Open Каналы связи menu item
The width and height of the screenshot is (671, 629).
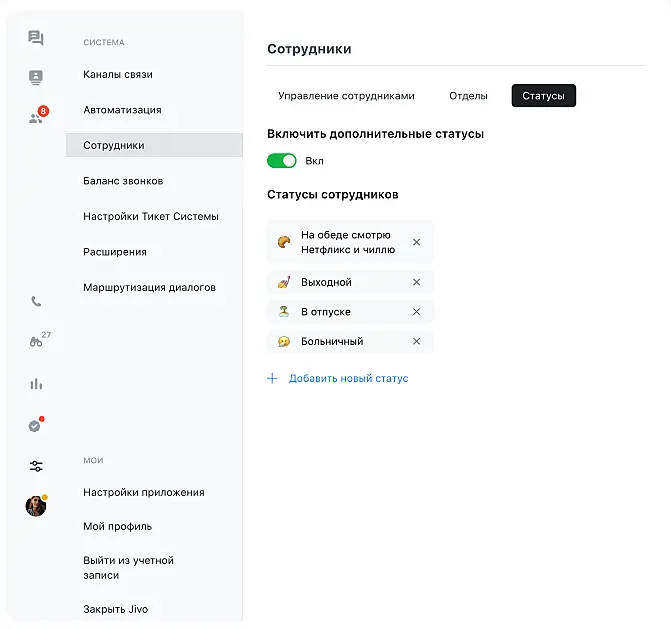pyautogui.click(x=118, y=74)
